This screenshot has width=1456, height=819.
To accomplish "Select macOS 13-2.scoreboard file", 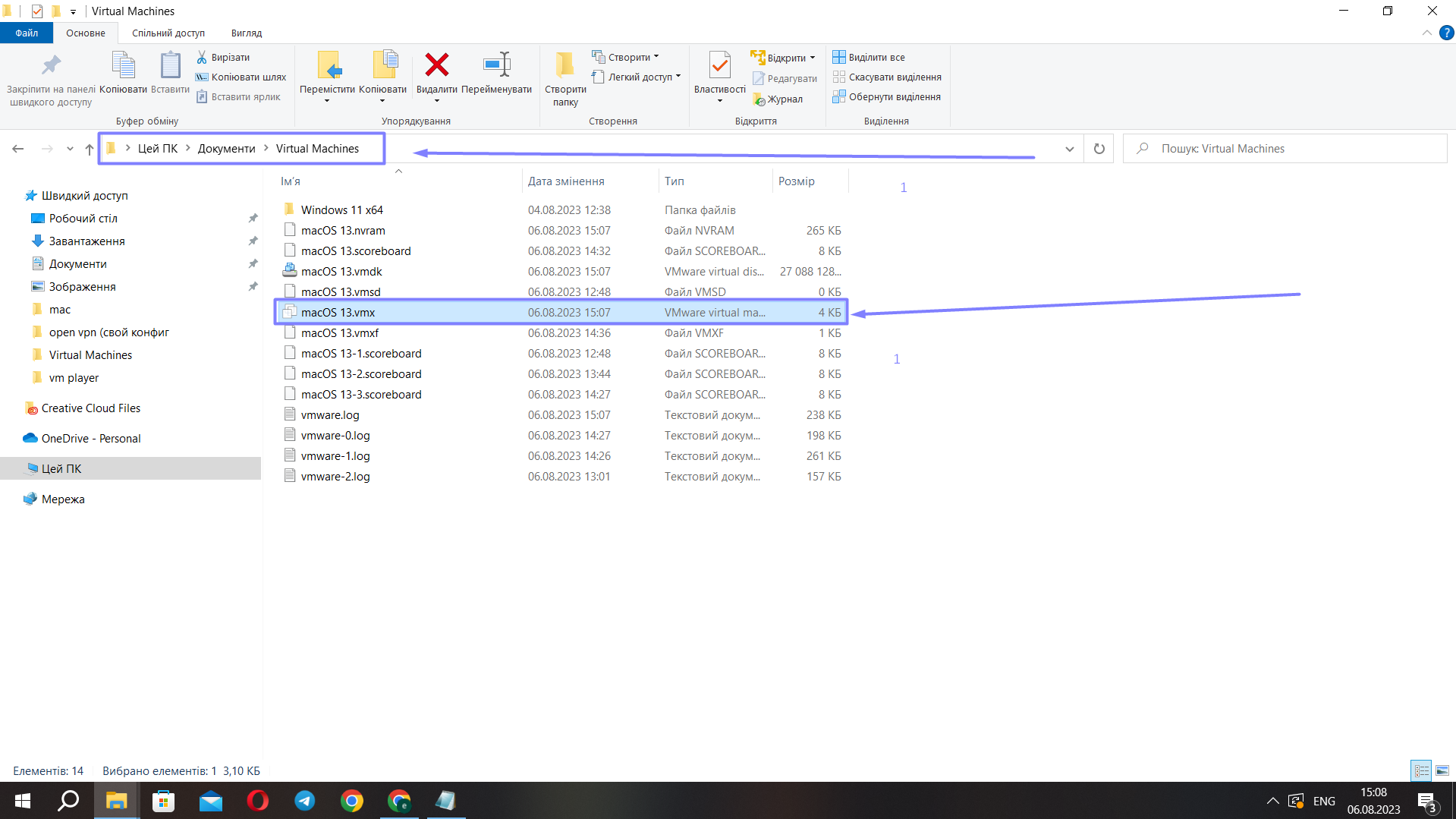I will pos(361,373).
